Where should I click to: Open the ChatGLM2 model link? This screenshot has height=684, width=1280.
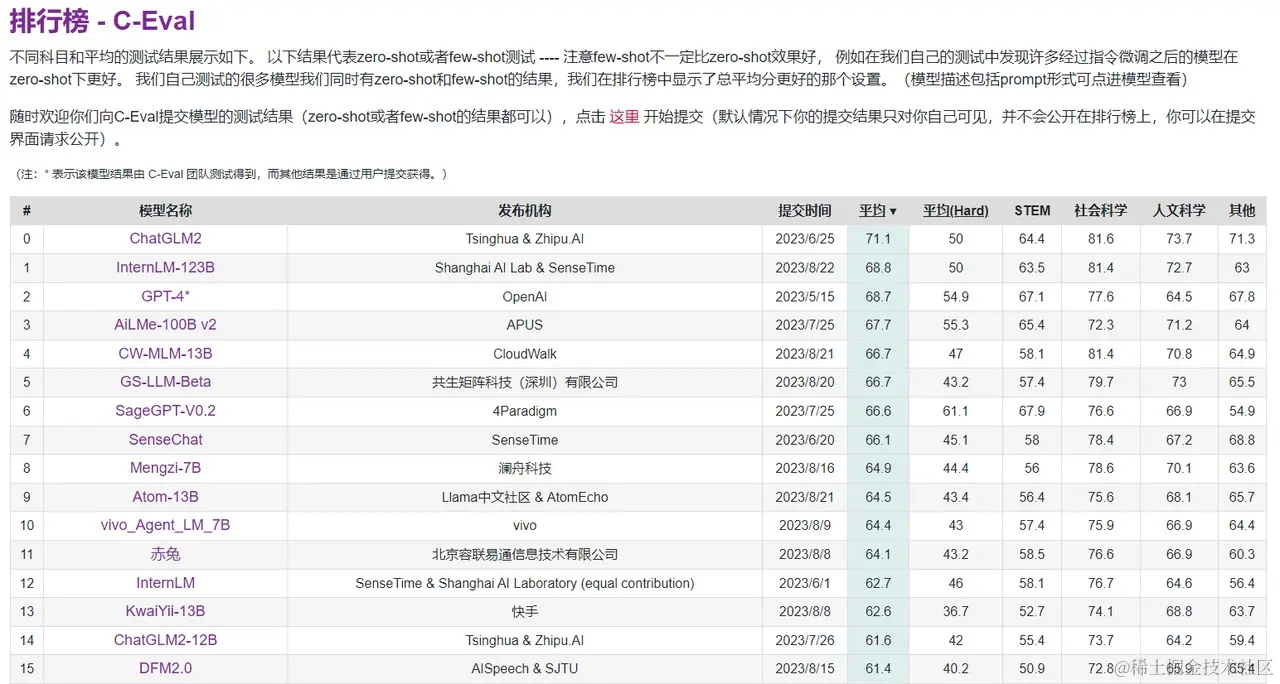(165, 239)
